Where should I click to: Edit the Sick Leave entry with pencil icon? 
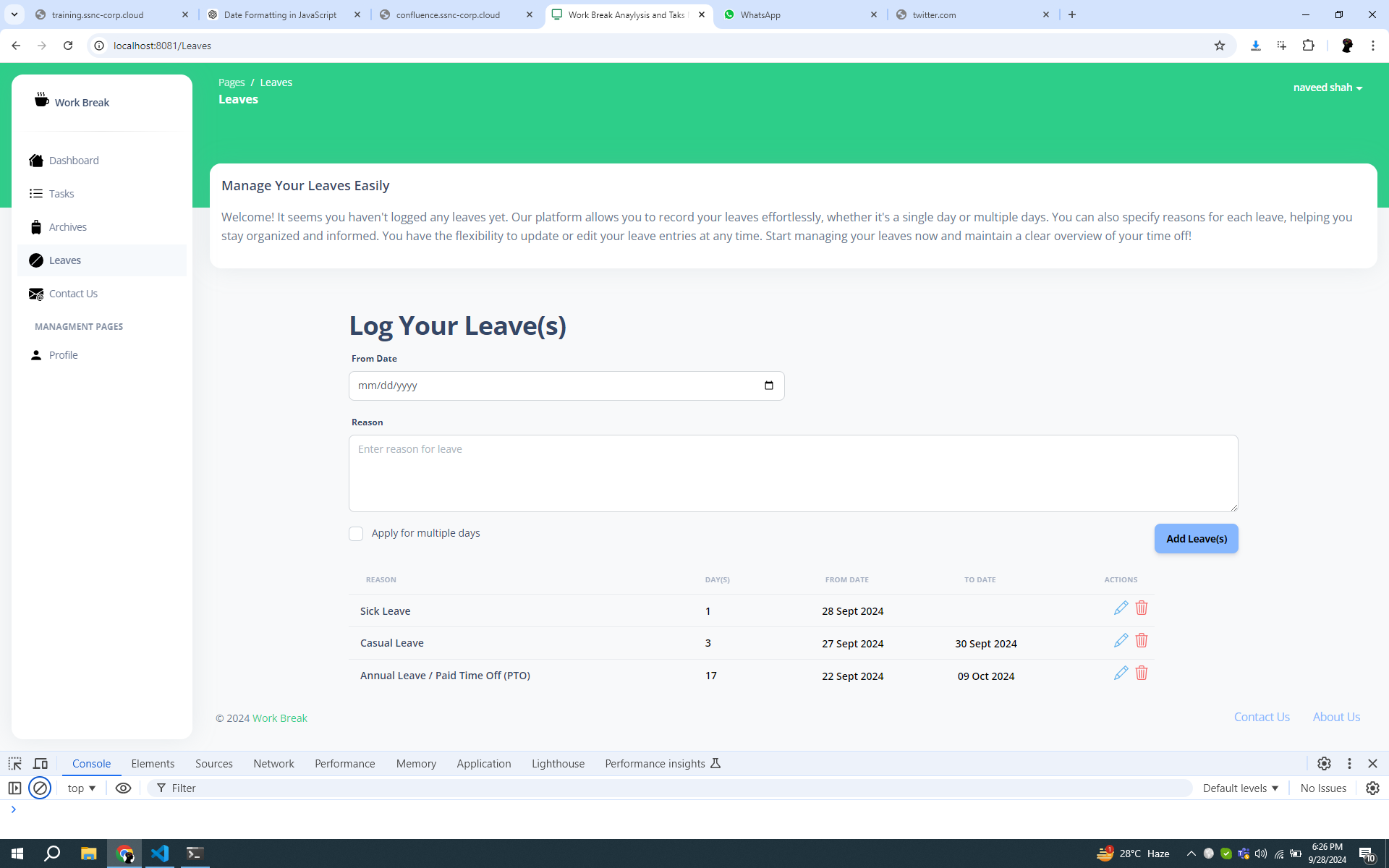click(x=1121, y=608)
